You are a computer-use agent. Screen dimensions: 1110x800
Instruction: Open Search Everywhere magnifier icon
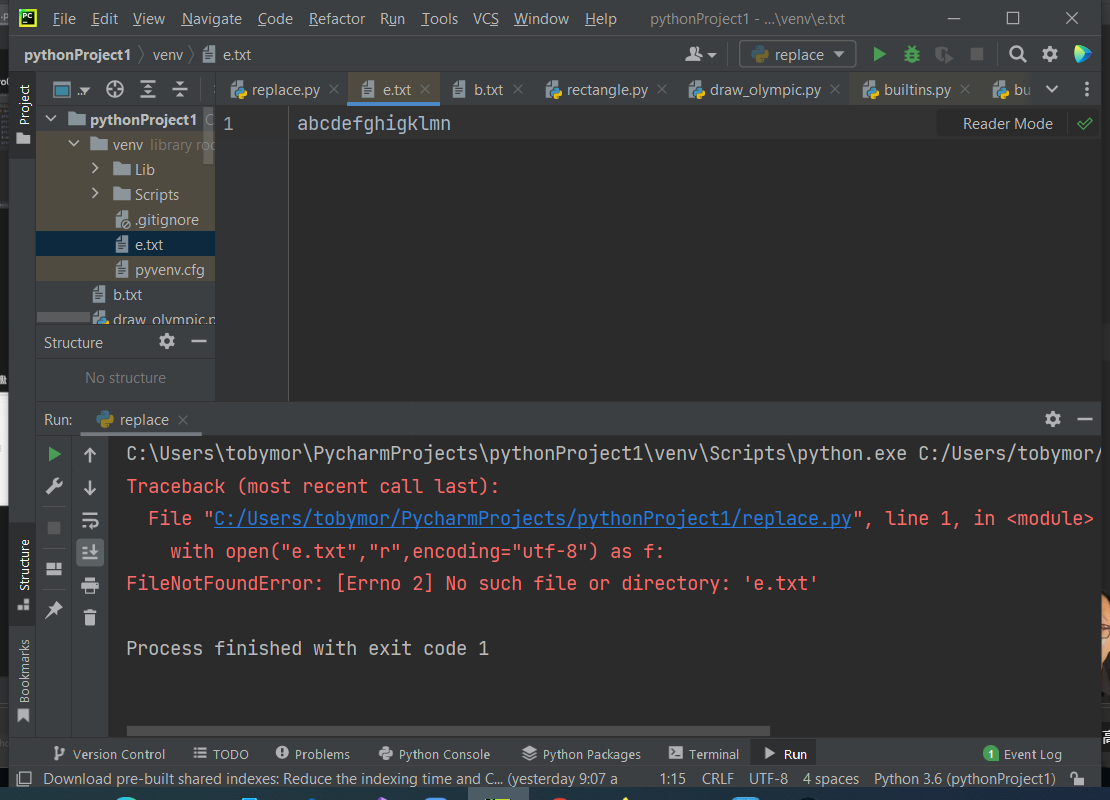(1017, 55)
